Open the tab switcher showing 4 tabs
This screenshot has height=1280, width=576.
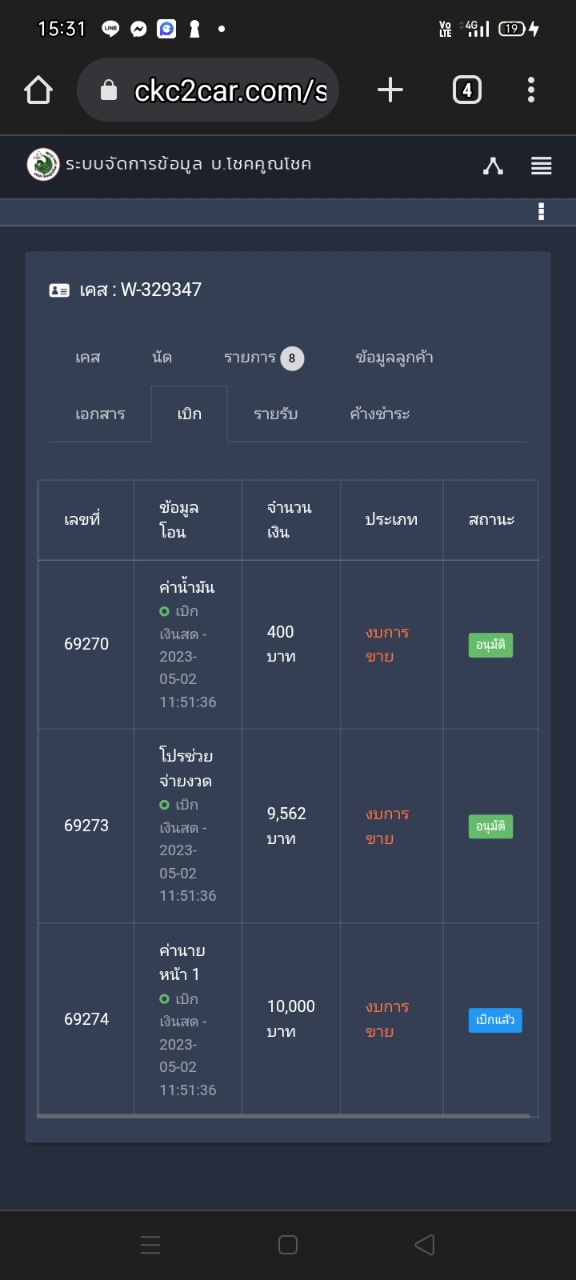pos(466,90)
